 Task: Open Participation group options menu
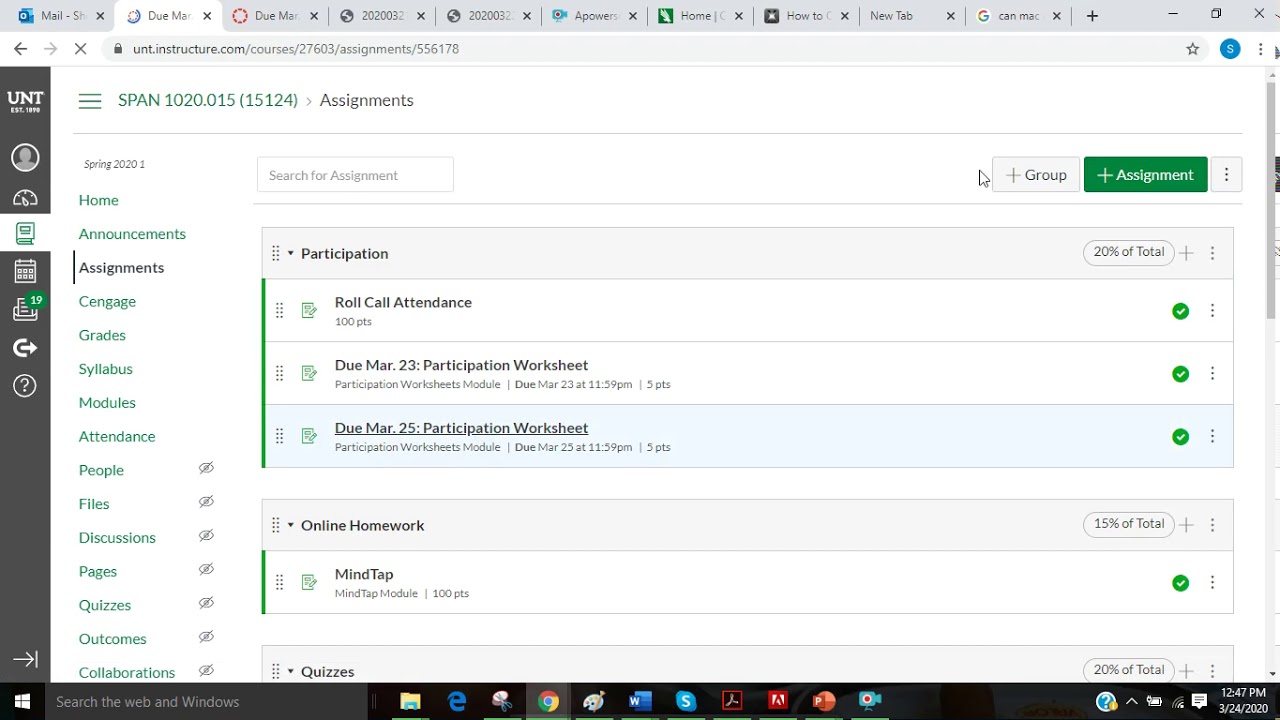[1212, 253]
